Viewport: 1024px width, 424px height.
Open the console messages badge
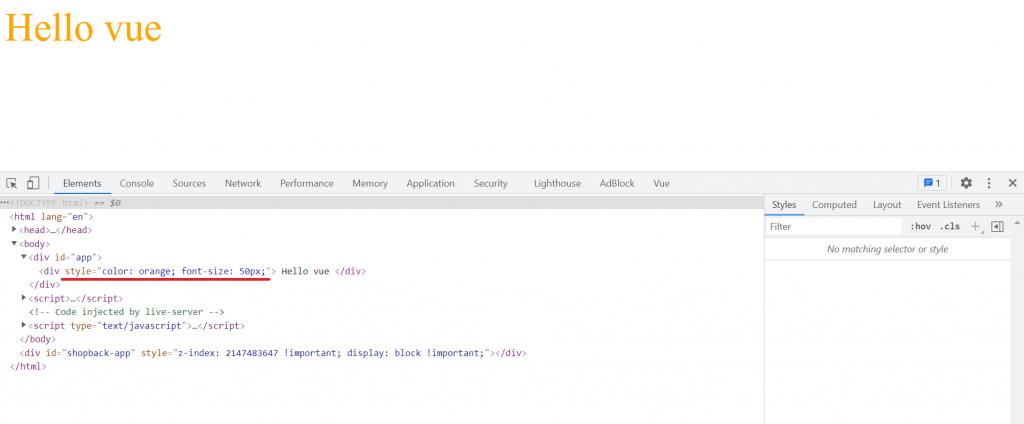[x=932, y=183]
